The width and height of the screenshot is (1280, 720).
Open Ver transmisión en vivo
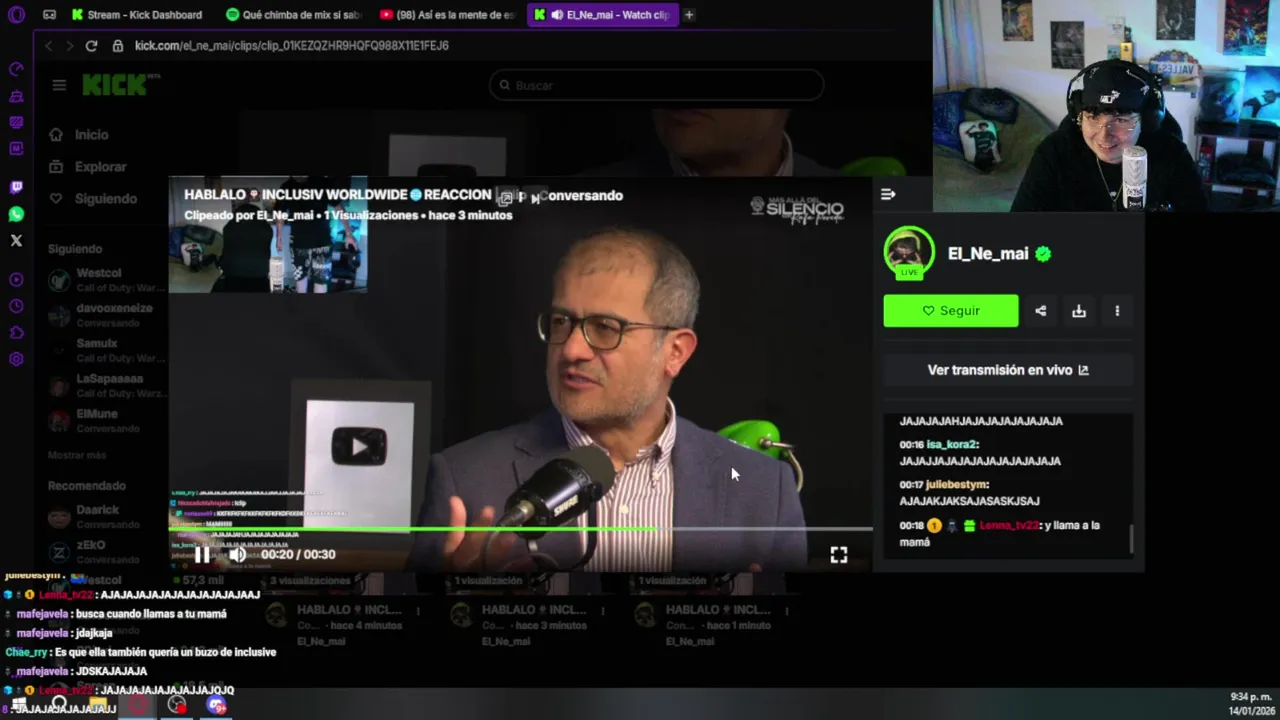pyautogui.click(x=1008, y=370)
